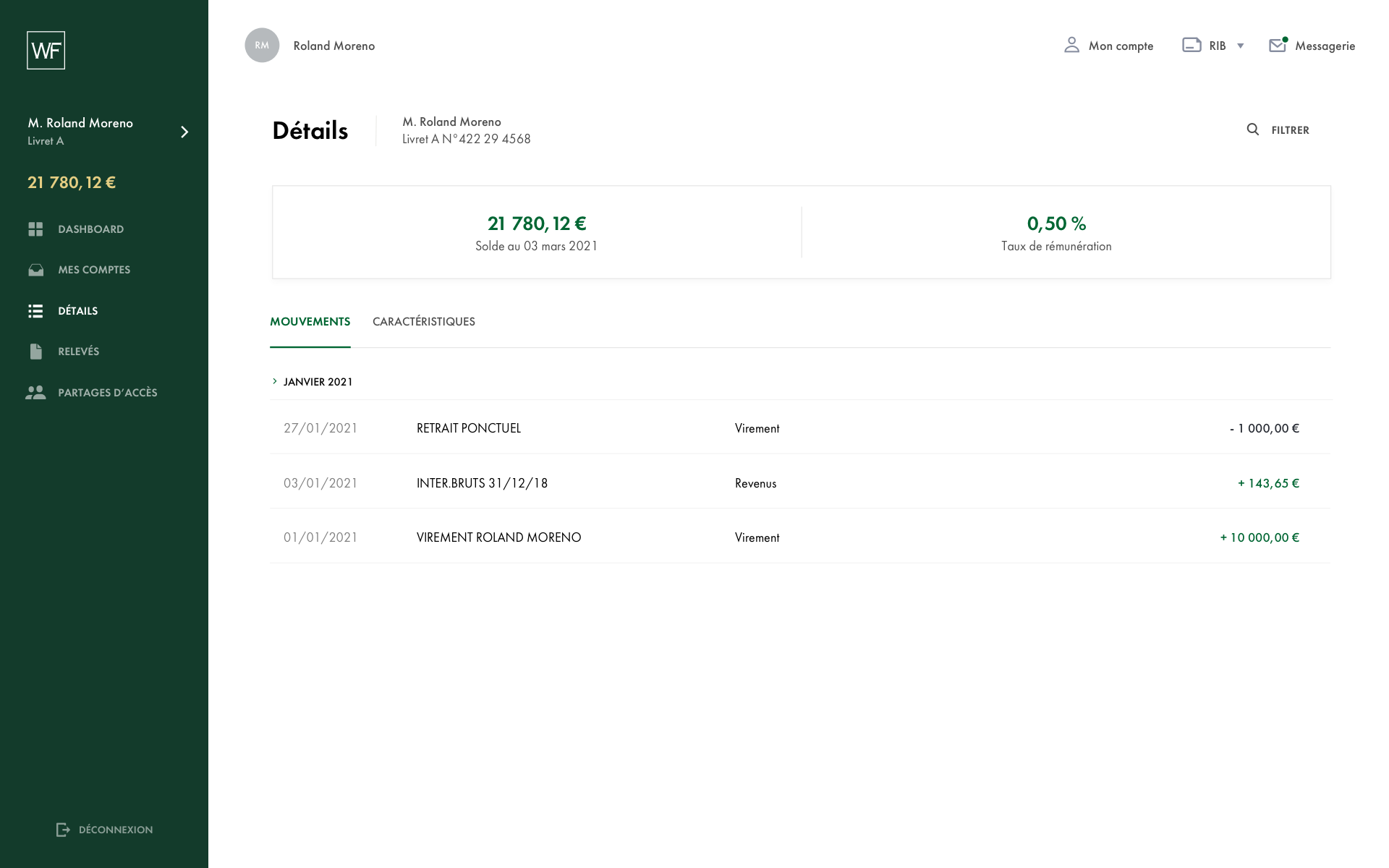This screenshot has width=1389, height=868.
Task: Click the Mon compte icon
Action: tap(1072, 45)
